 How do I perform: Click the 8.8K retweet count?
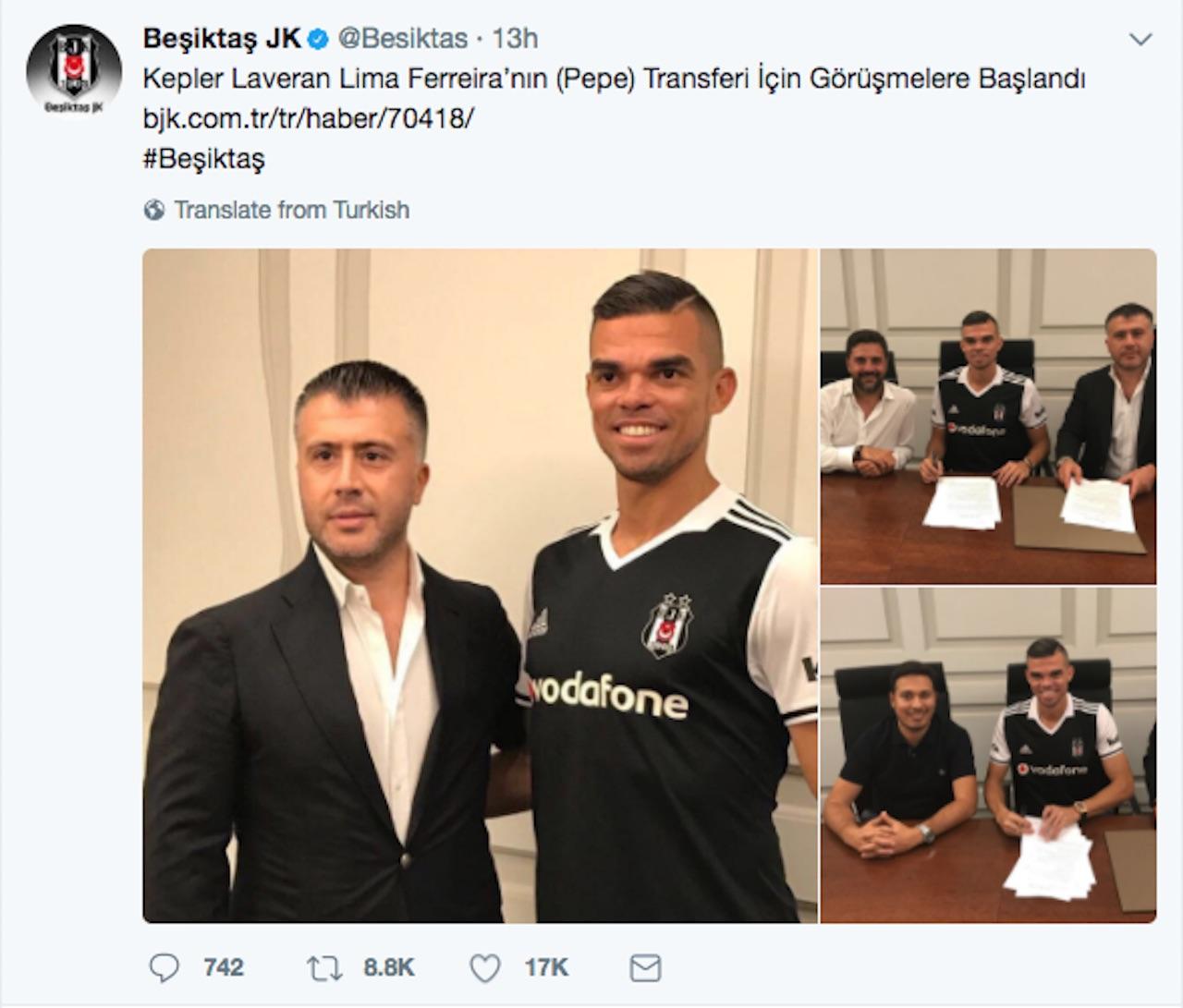[389, 967]
